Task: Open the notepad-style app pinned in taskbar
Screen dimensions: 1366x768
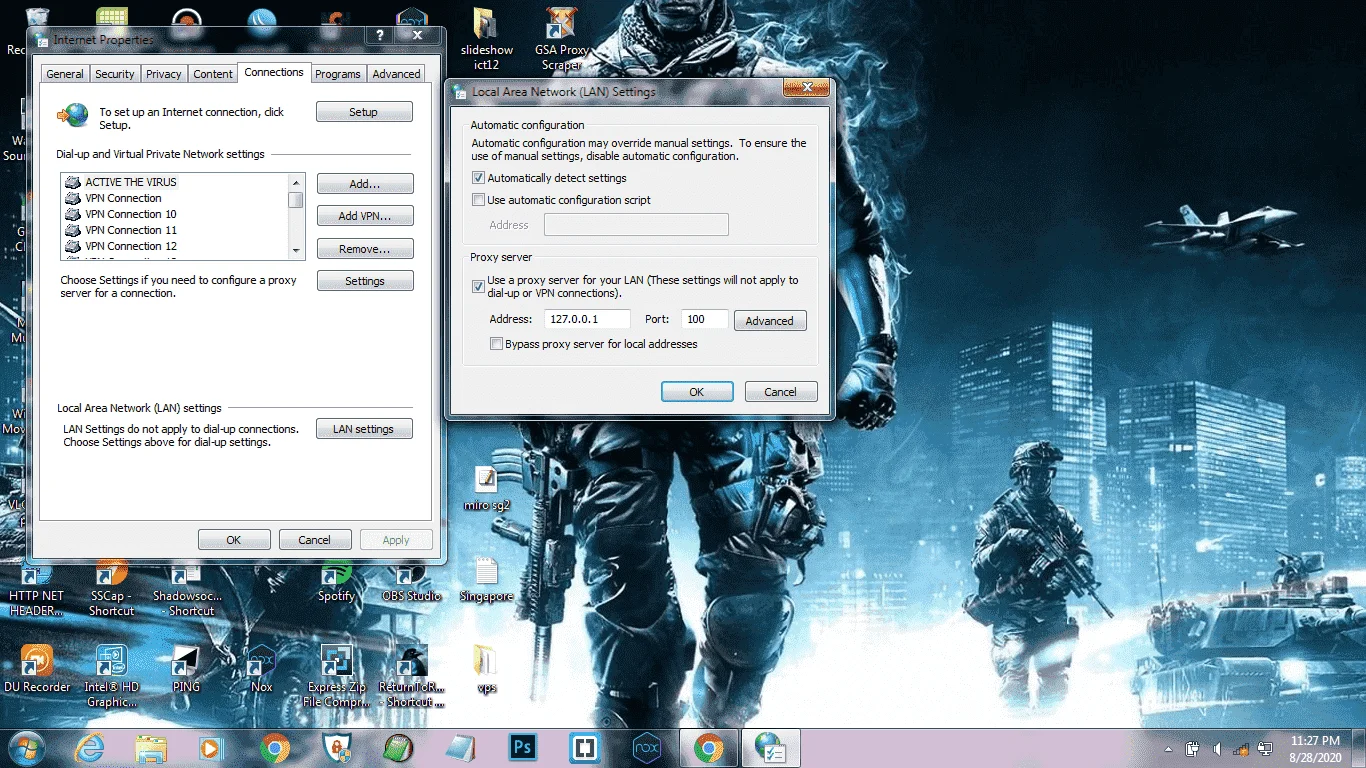Action: (460, 748)
